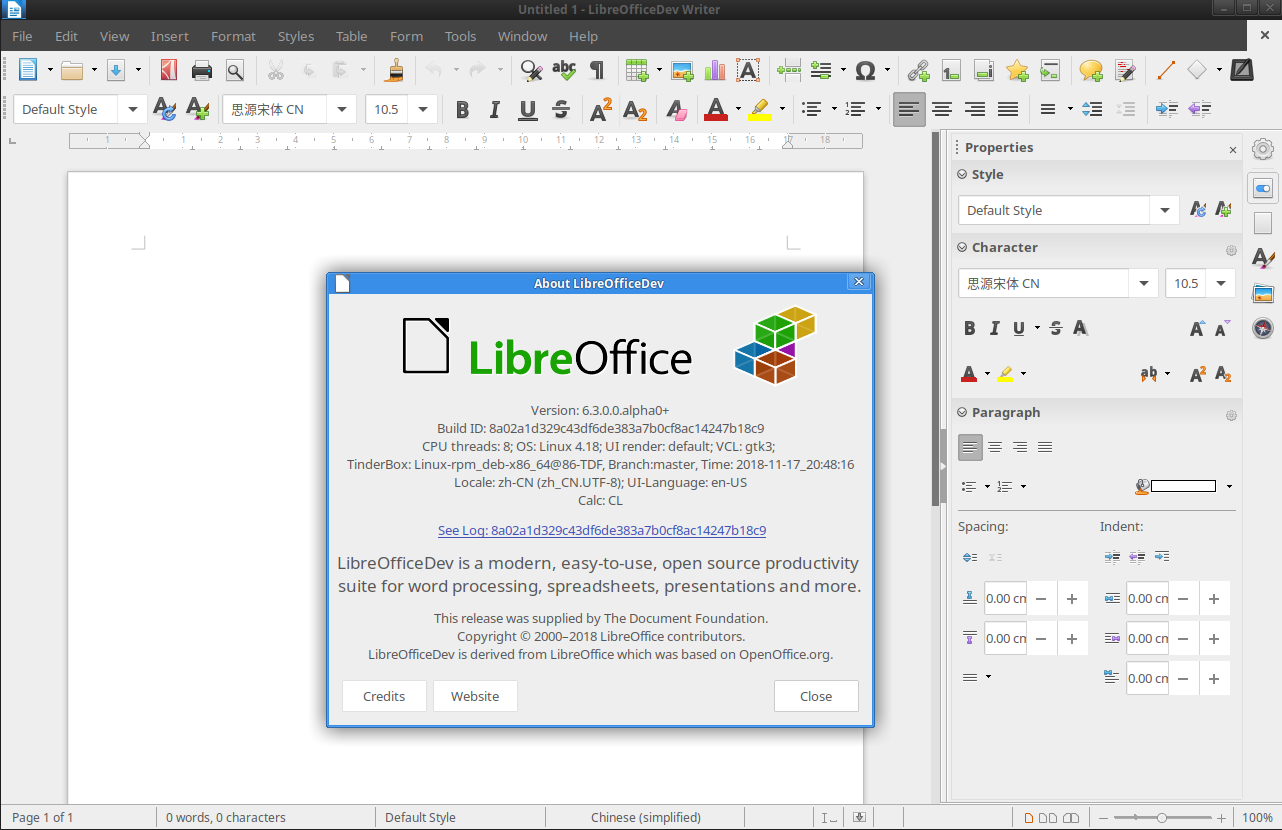Viewport: 1282px width, 830px height.
Task: Open the See Log build link
Action: [x=602, y=530]
